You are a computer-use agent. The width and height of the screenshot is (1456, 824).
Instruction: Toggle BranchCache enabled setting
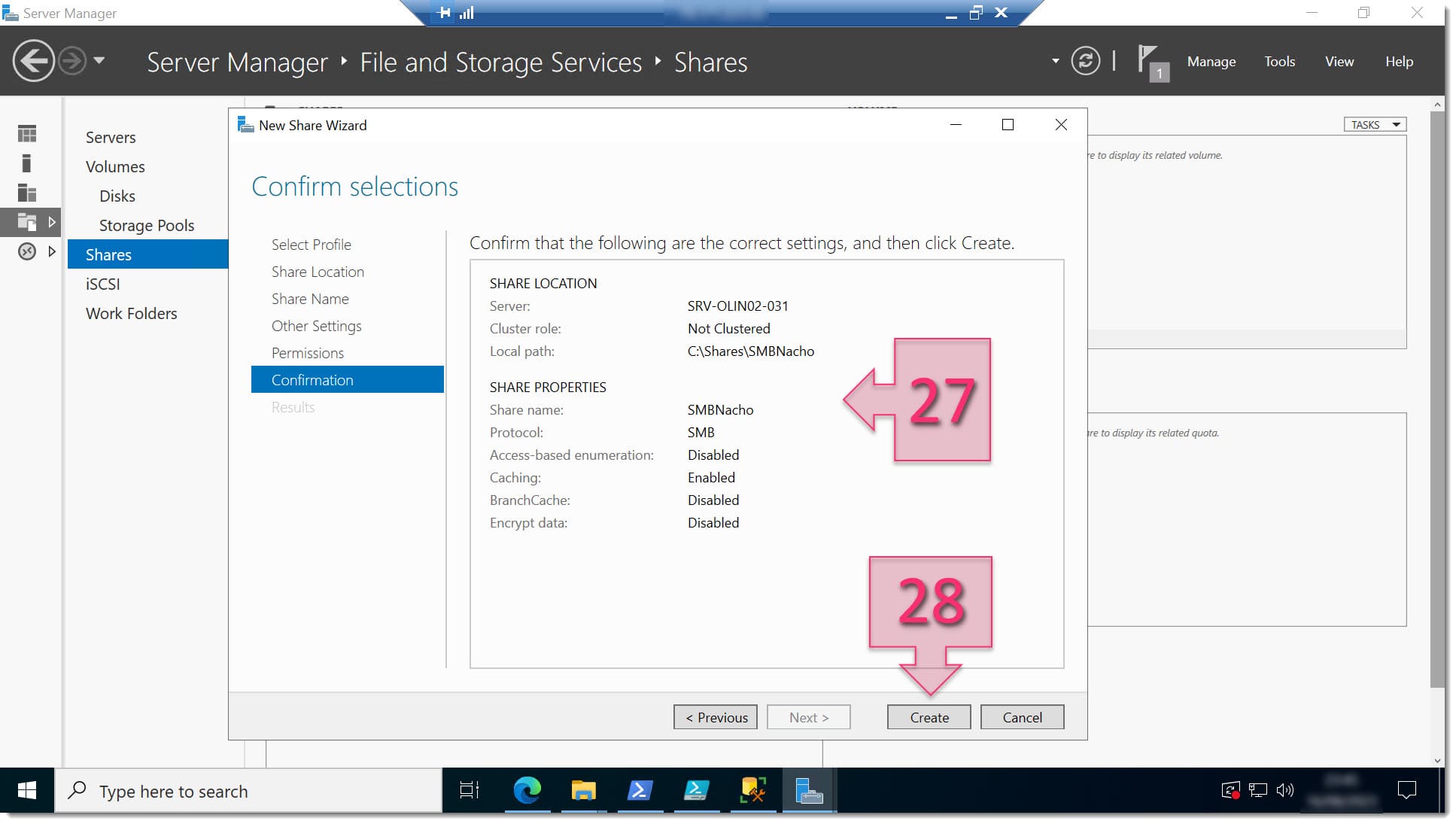[x=317, y=325]
